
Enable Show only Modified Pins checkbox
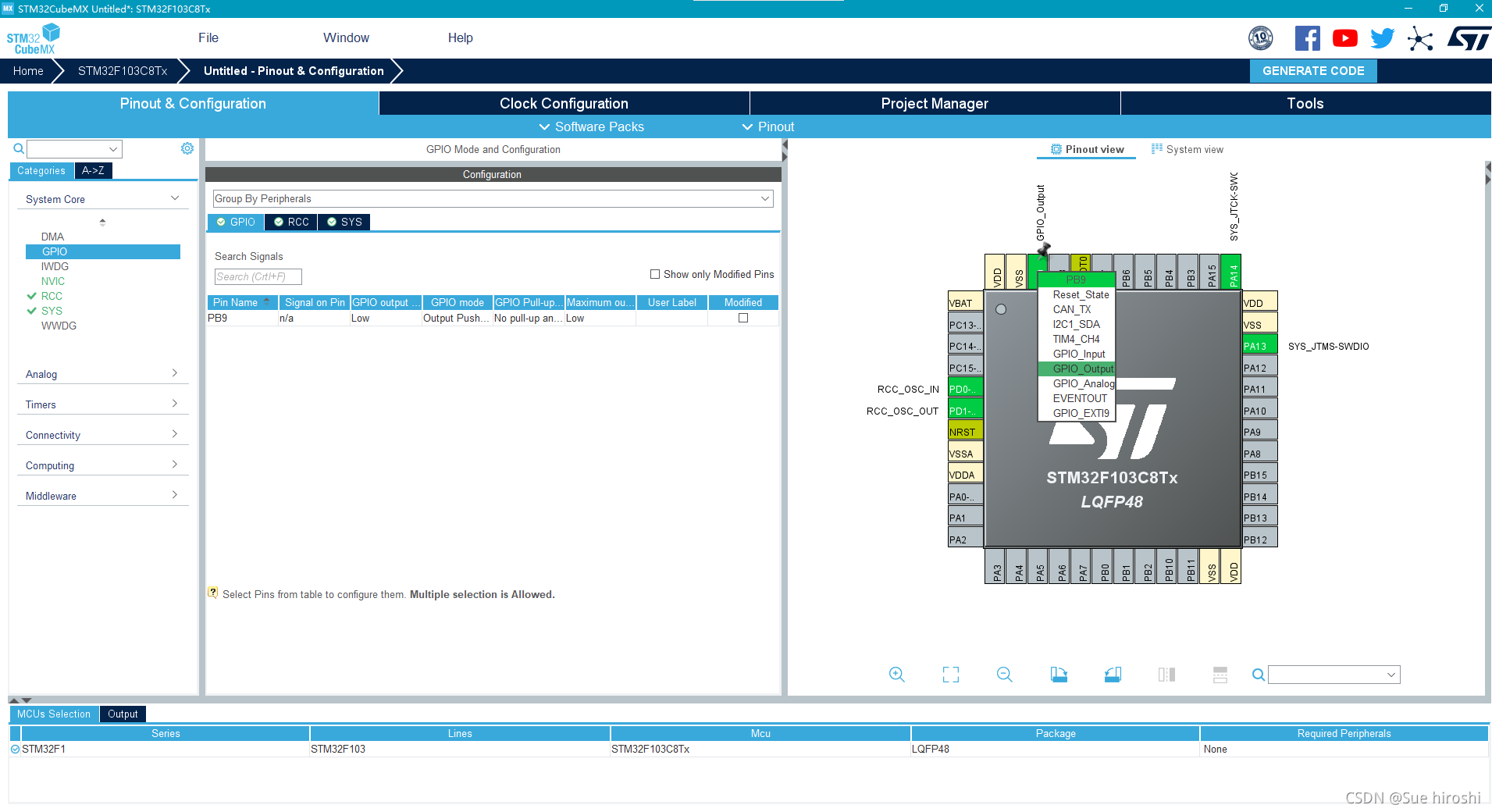655,274
